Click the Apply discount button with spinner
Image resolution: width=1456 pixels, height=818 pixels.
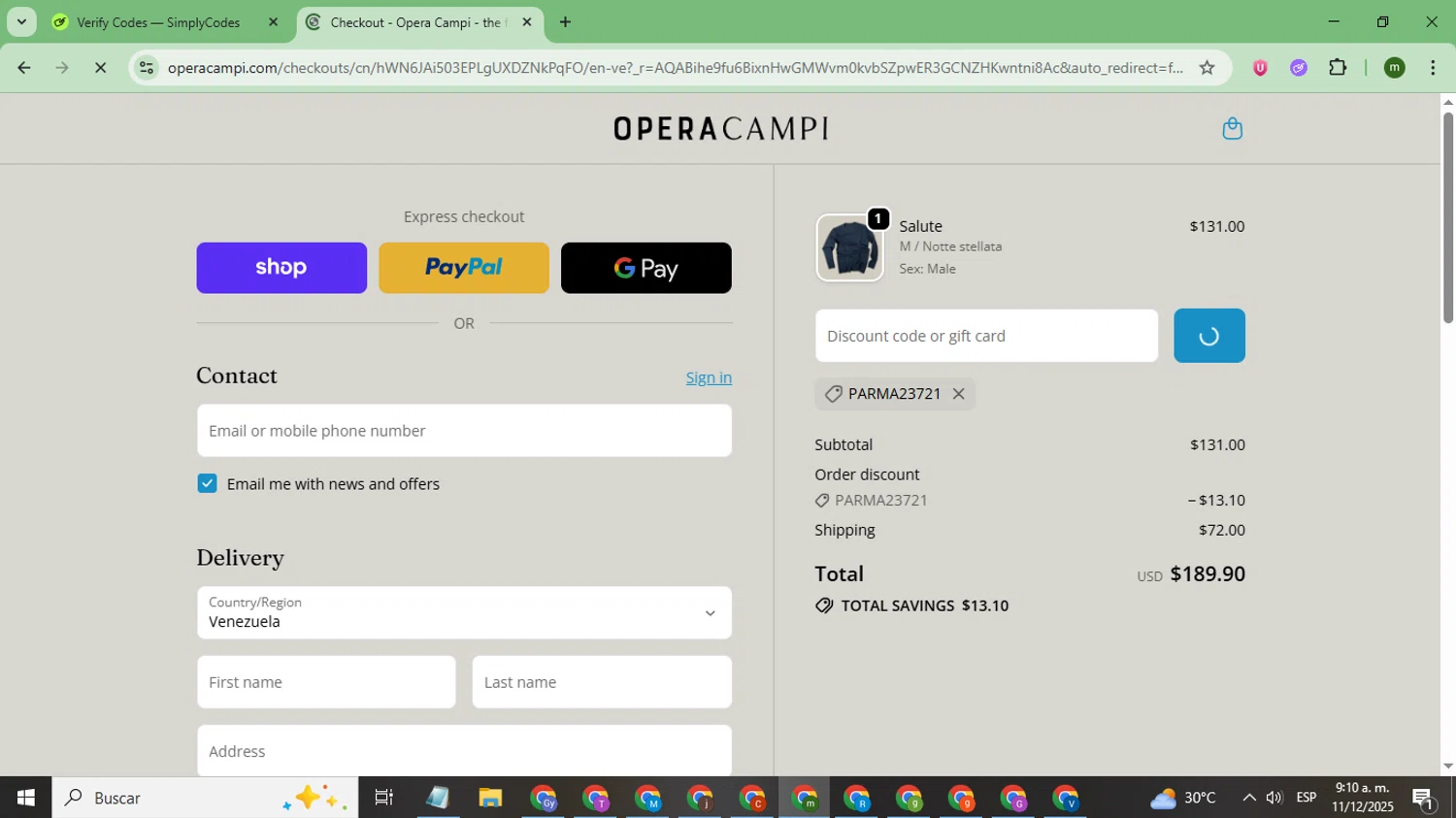coord(1208,336)
